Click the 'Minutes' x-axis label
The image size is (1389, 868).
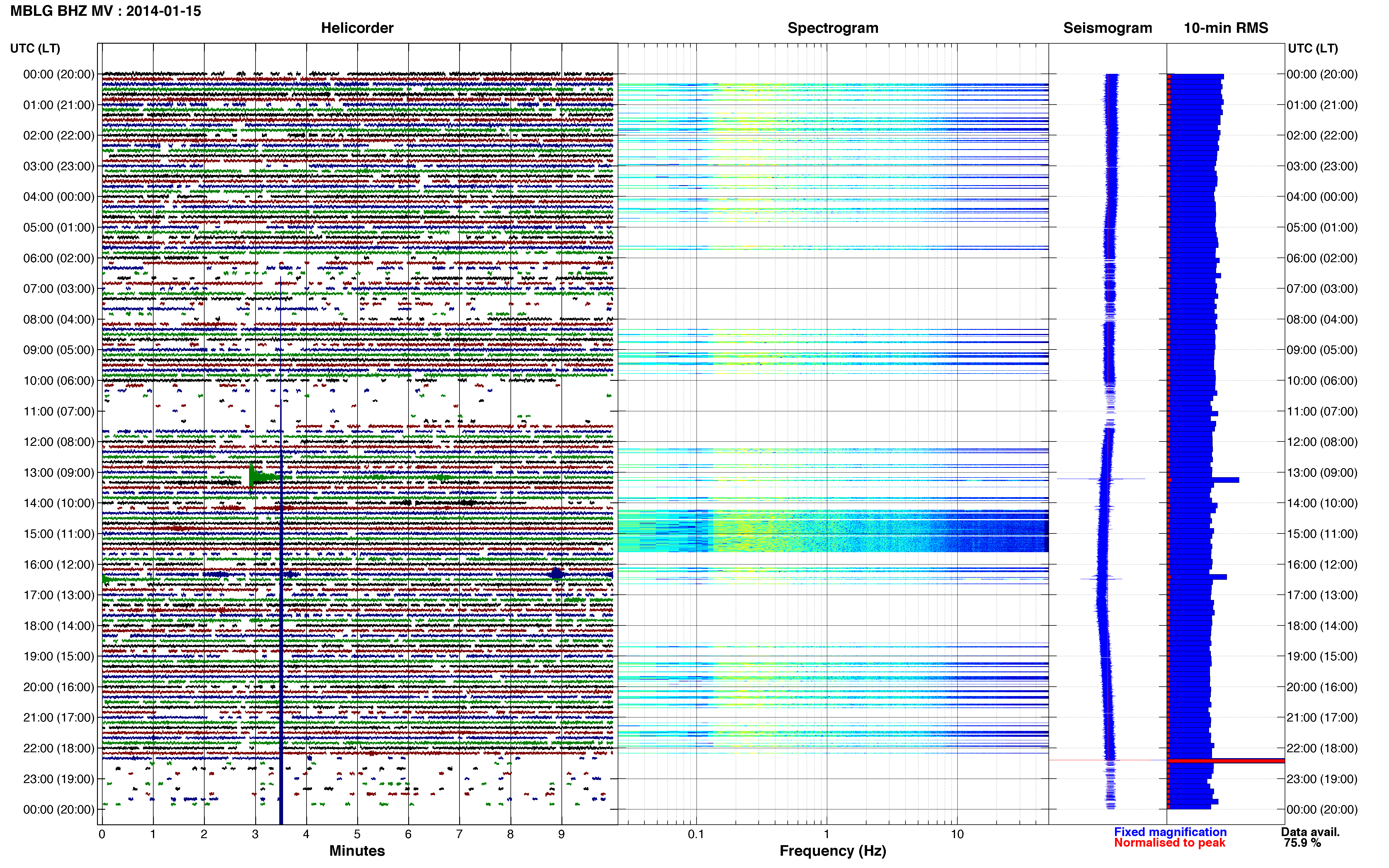[x=357, y=851]
